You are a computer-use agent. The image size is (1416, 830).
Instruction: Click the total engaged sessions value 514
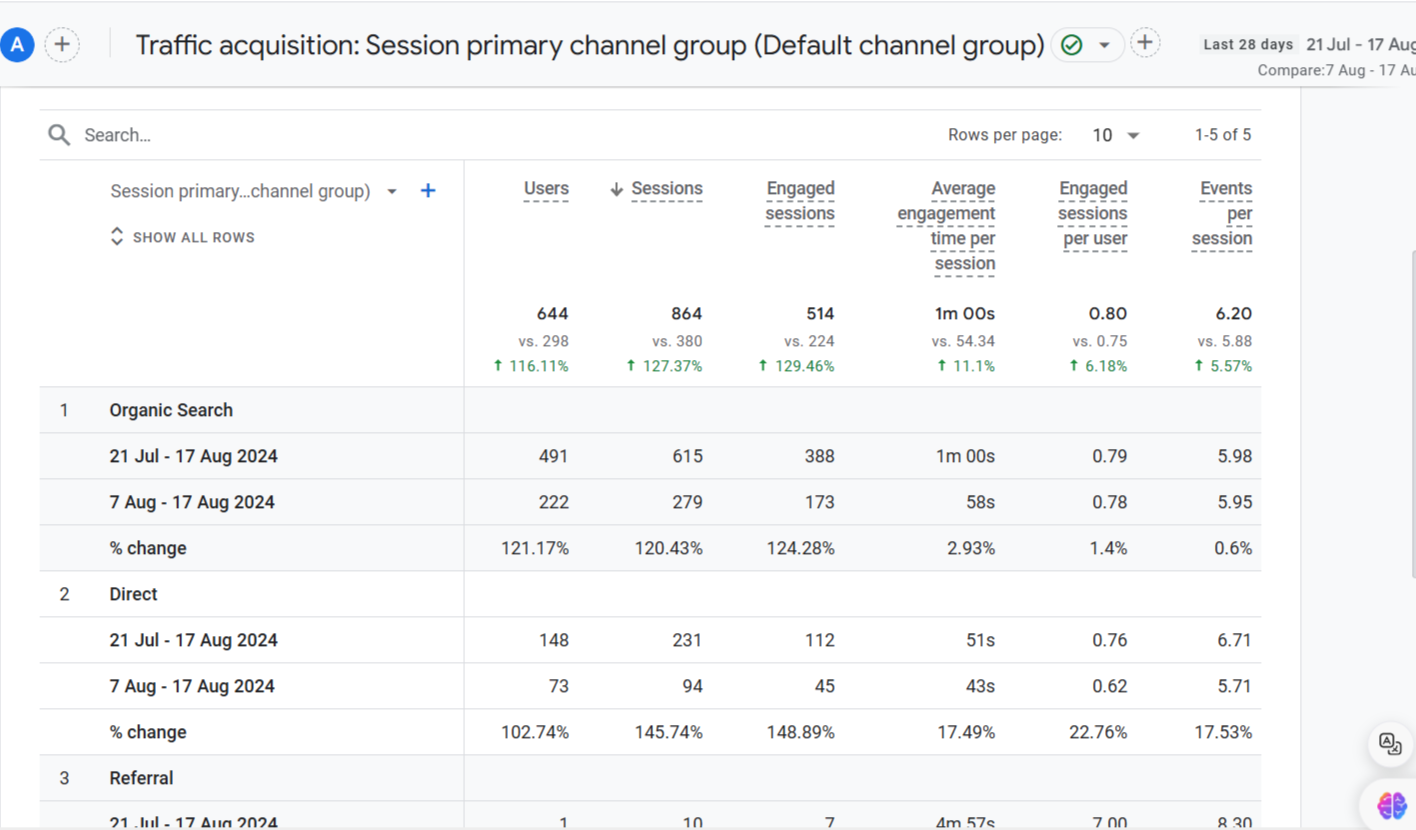coord(820,314)
